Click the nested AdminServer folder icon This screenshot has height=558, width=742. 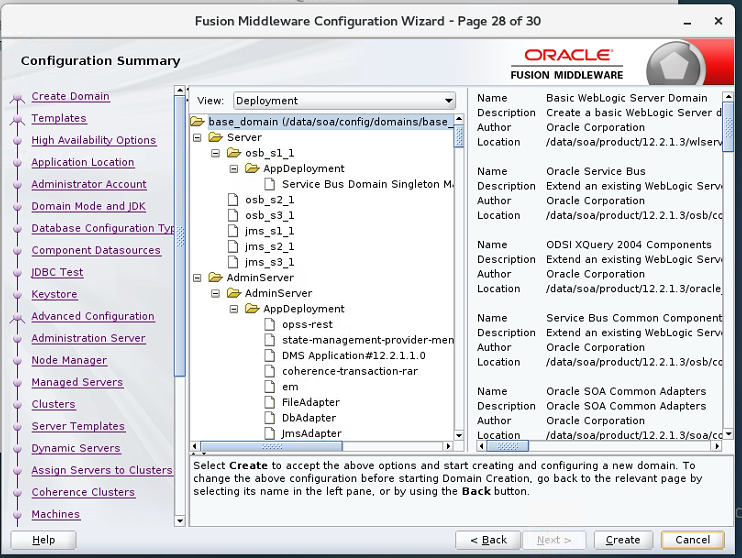tap(234, 293)
